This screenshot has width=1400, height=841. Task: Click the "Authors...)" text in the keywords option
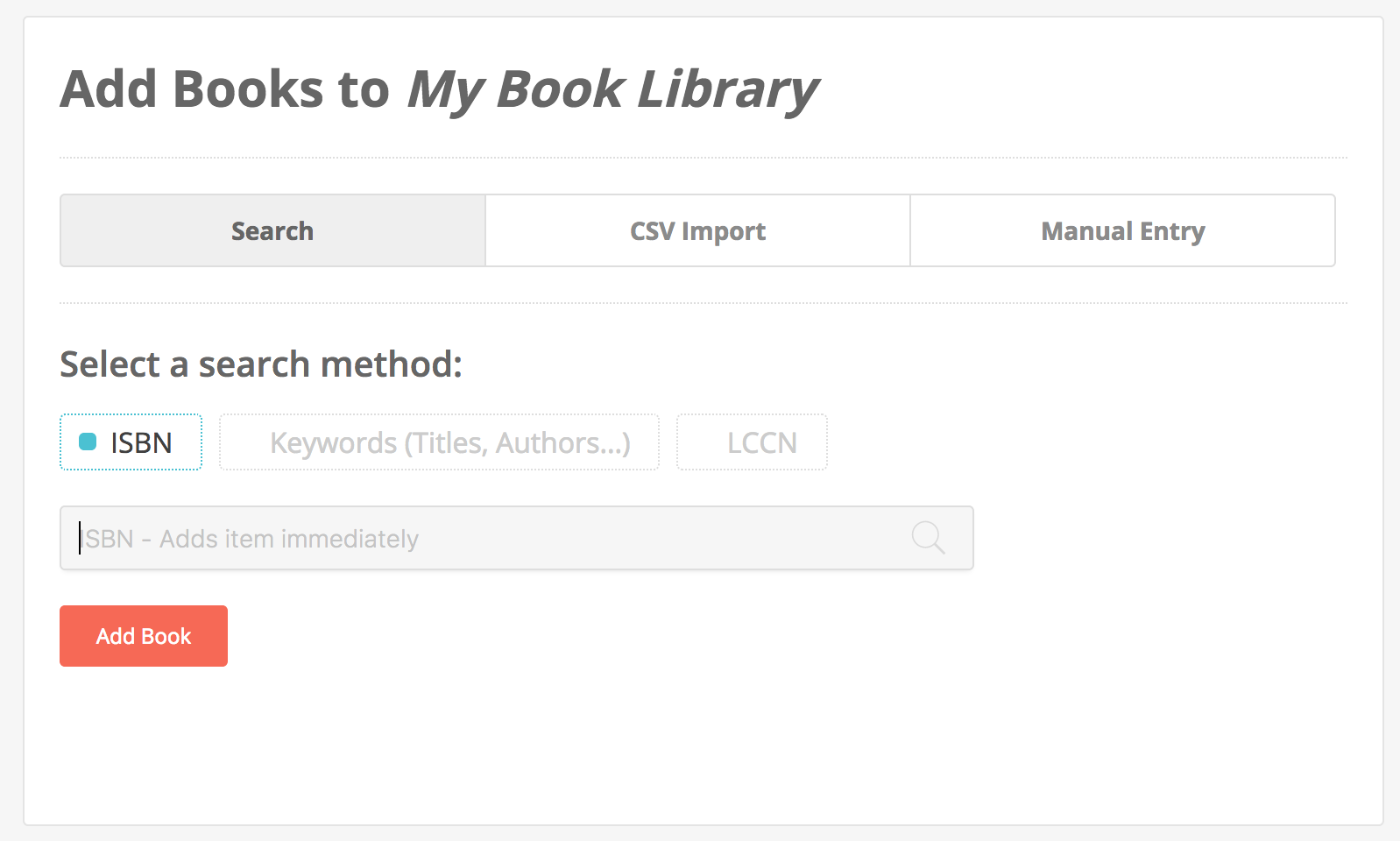click(563, 443)
